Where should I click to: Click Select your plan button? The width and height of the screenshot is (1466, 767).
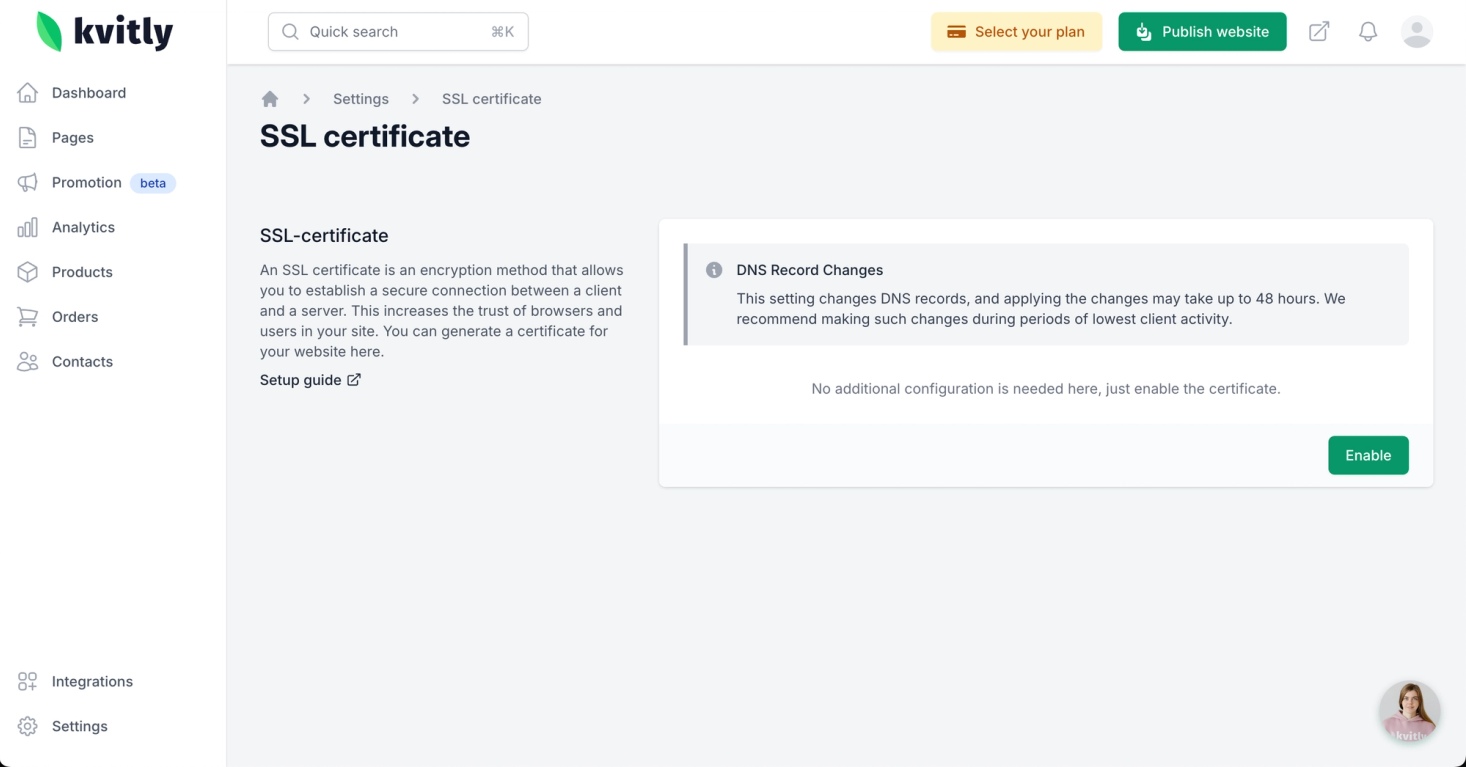[x=1016, y=32]
